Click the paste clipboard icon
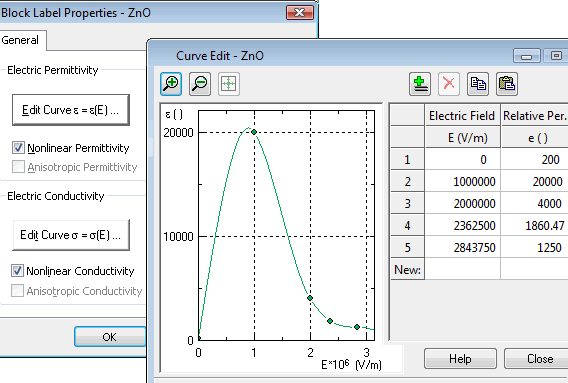 point(507,84)
